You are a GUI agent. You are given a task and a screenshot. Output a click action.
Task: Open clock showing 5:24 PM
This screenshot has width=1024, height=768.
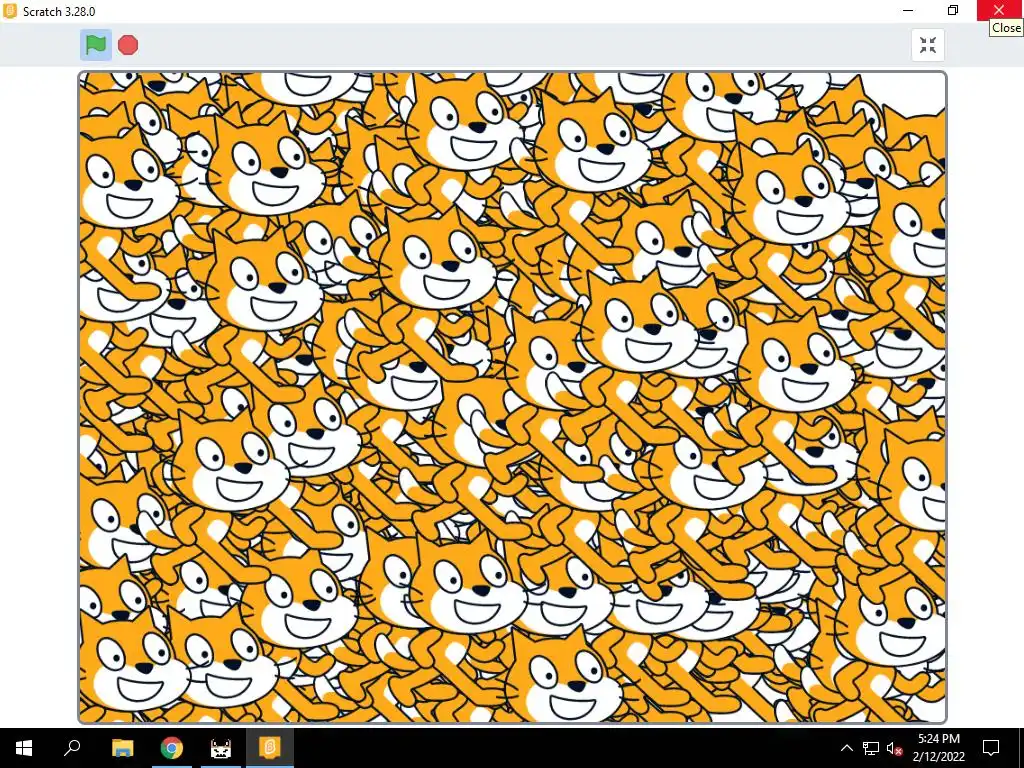click(x=938, y=748)
